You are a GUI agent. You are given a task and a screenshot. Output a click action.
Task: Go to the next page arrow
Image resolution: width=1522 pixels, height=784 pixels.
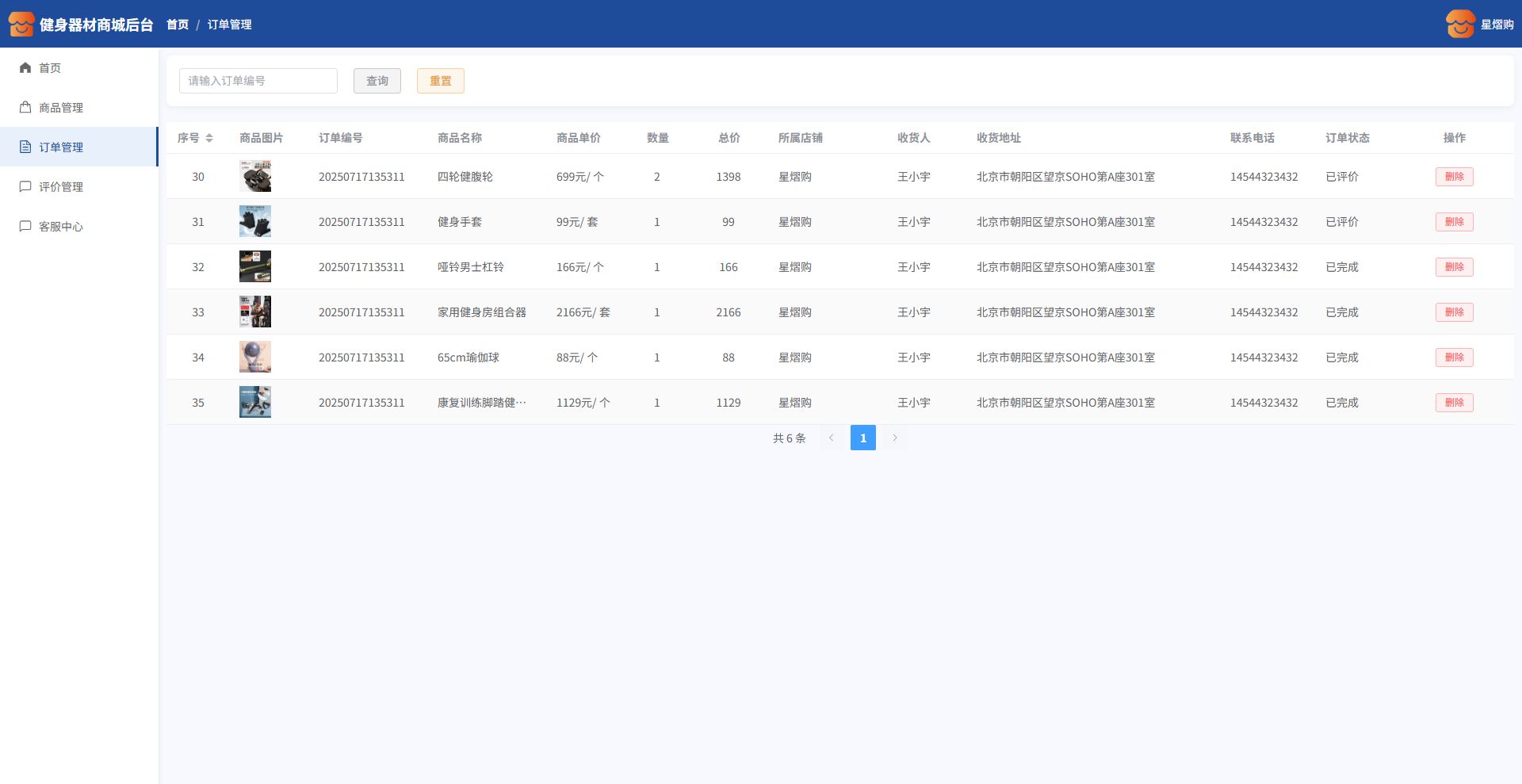point(895,438)
